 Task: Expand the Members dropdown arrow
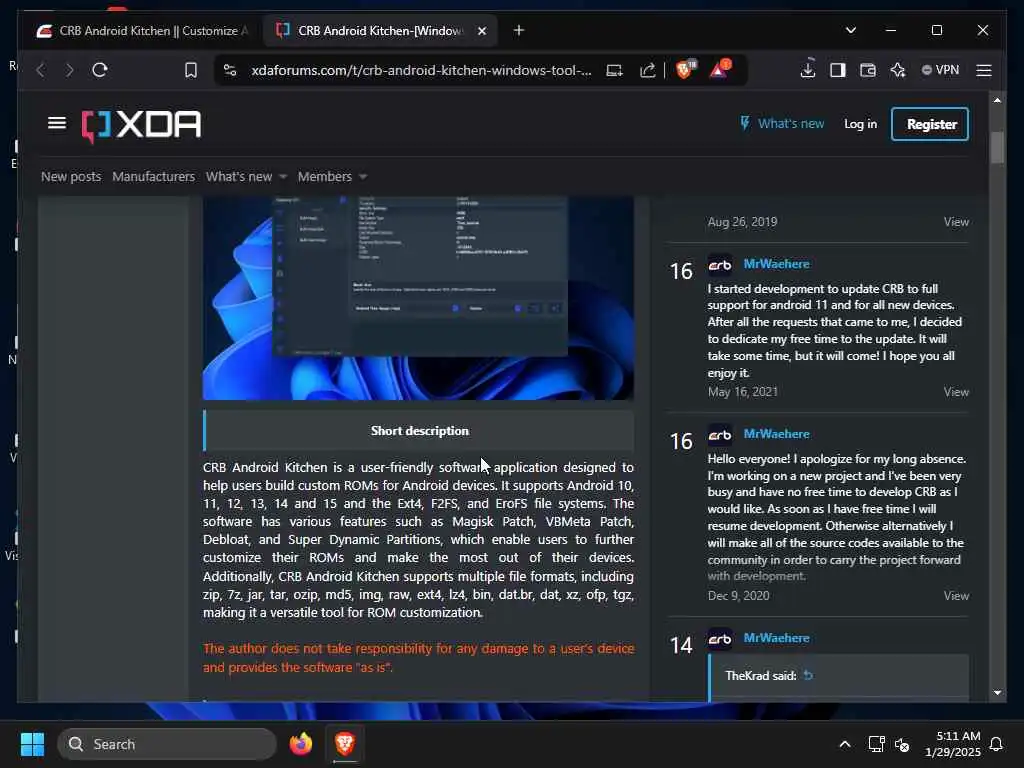(363, 176)
